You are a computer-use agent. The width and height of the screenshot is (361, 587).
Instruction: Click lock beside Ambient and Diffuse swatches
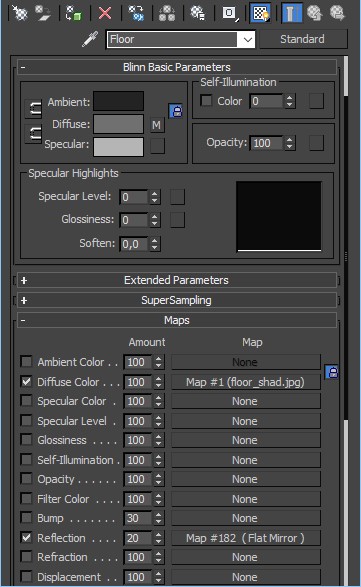click(176, 111)
